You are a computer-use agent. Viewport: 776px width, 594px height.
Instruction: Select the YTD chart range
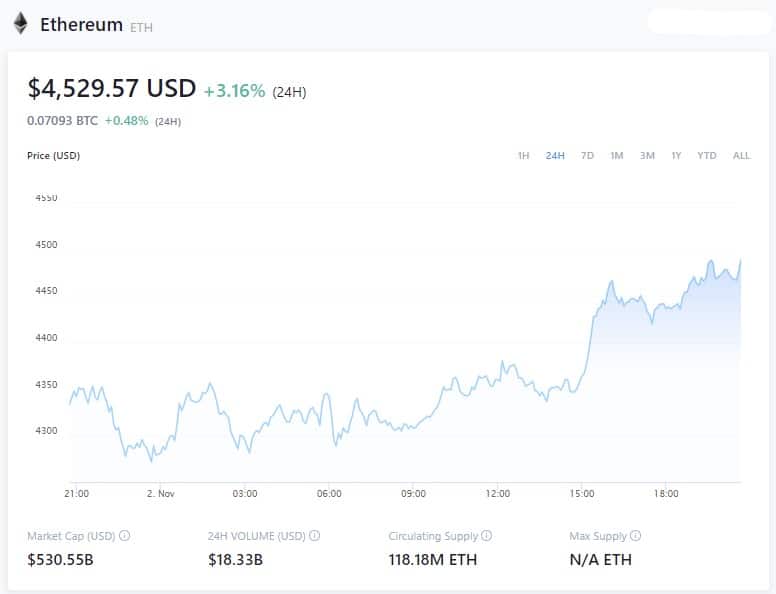point(707,155)
